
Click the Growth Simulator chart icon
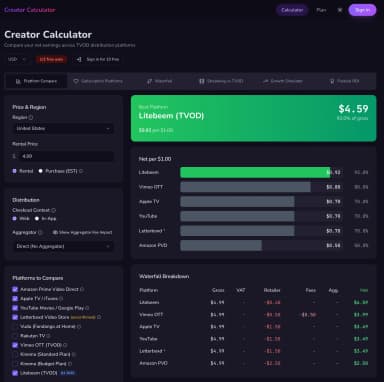tap(266, 81)
